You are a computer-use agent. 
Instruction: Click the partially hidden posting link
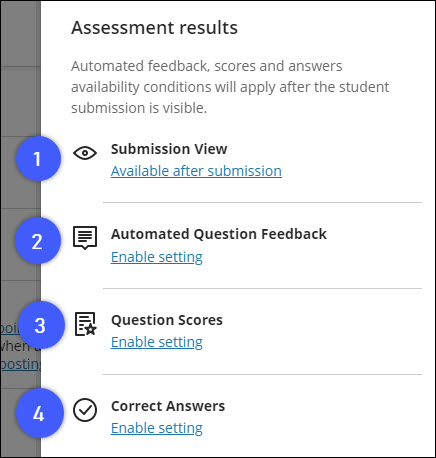tap(20, 364)
